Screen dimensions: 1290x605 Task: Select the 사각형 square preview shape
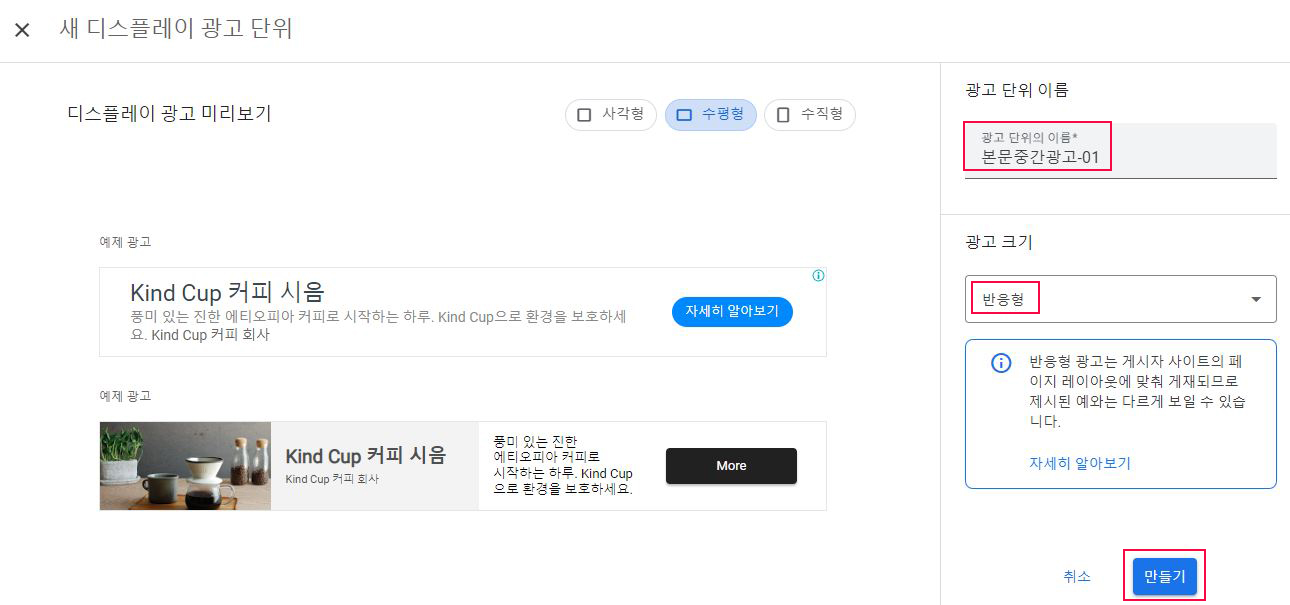click(x=610, y=114)
